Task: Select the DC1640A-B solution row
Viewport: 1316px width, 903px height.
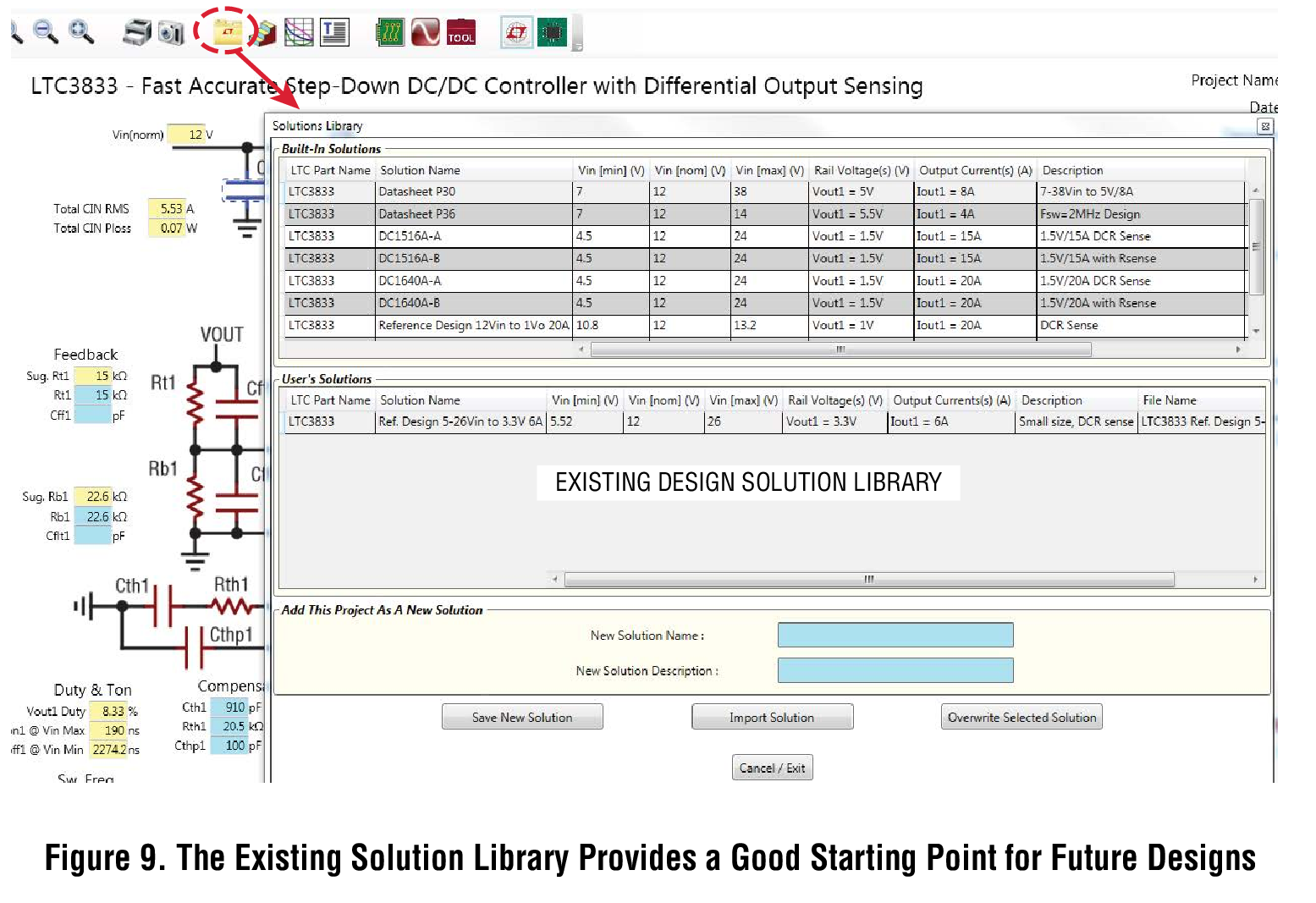Action: [x=765, y=303]
